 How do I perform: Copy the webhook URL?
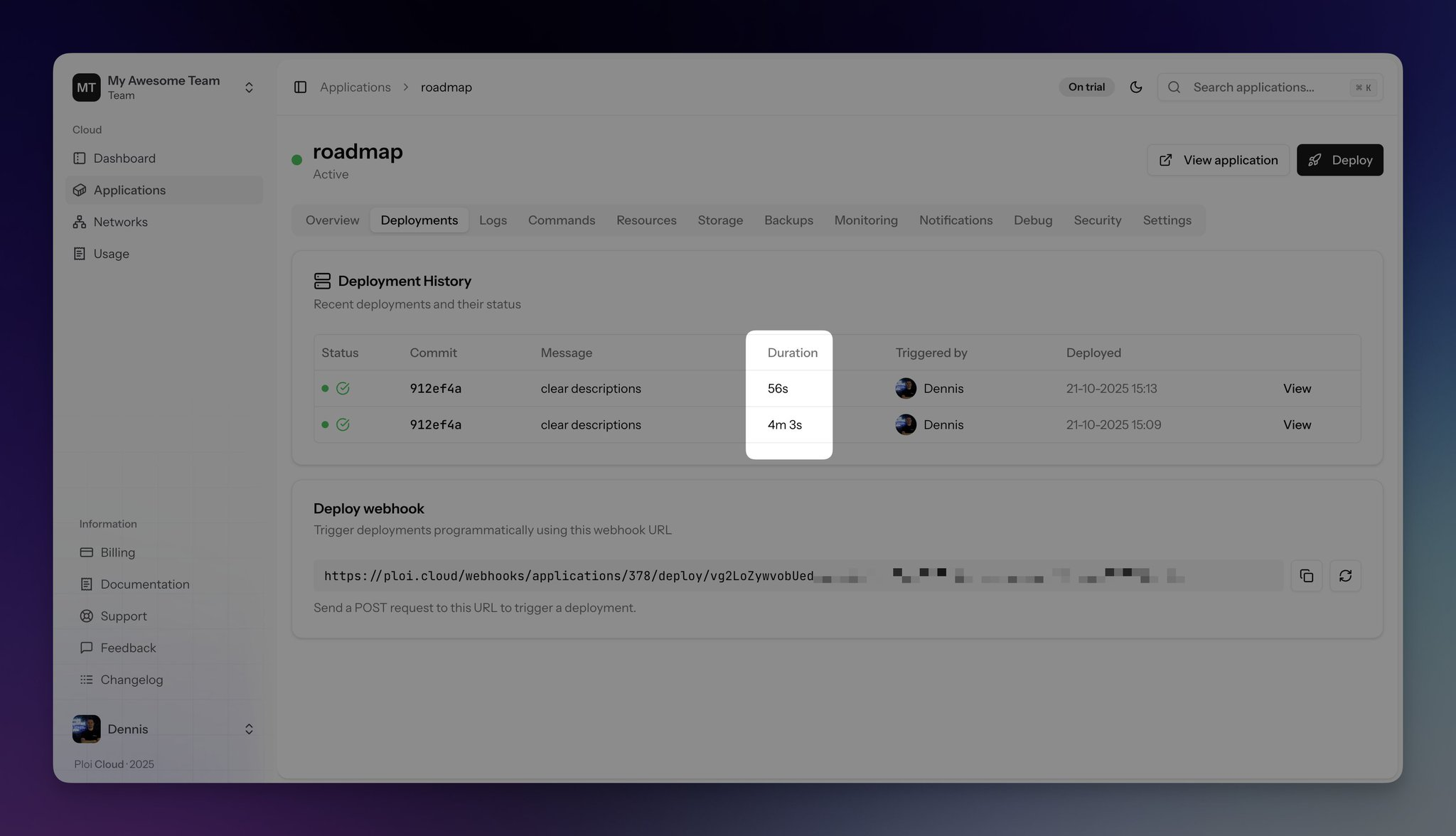coord(1306,576)
